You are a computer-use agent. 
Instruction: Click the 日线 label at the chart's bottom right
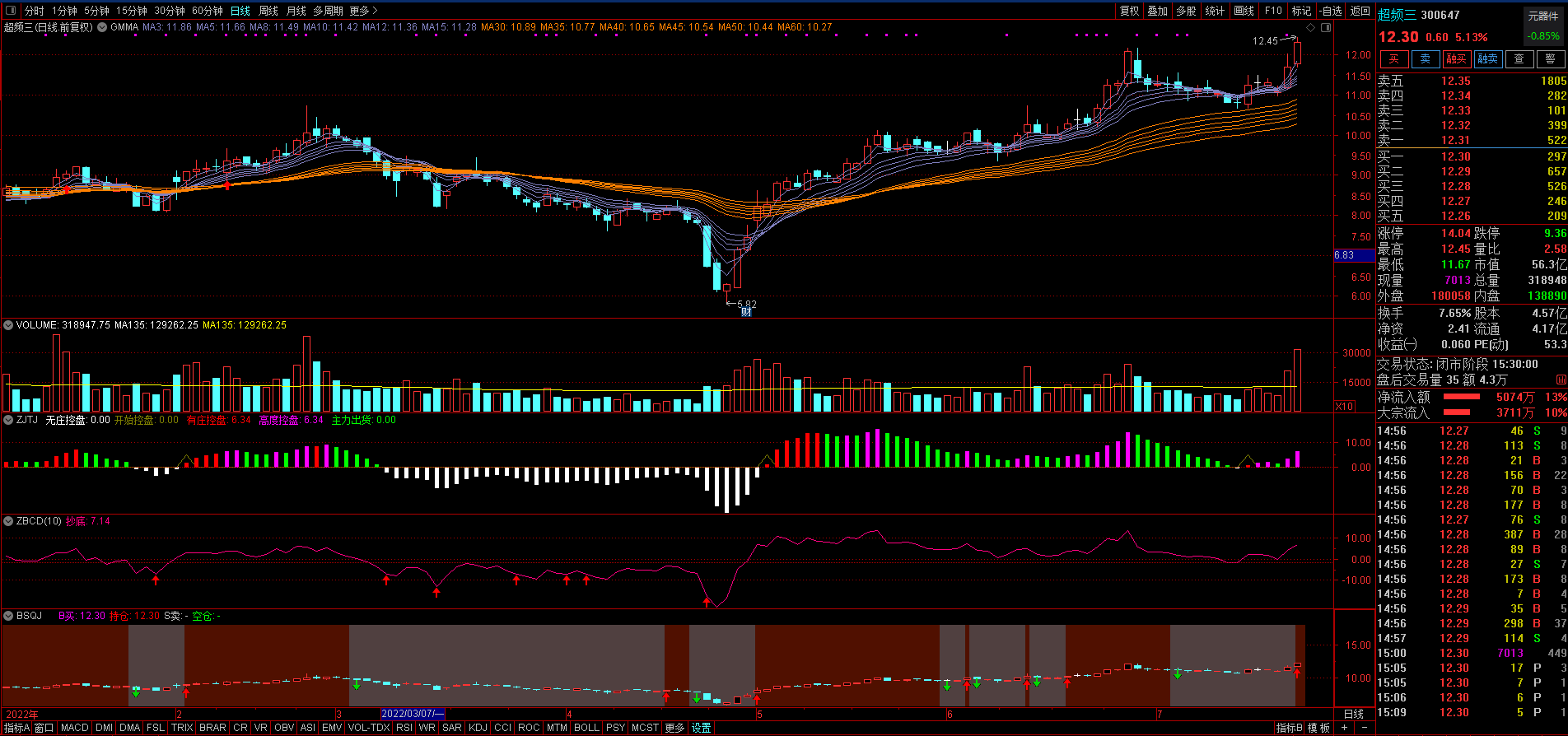(1354, 714)
